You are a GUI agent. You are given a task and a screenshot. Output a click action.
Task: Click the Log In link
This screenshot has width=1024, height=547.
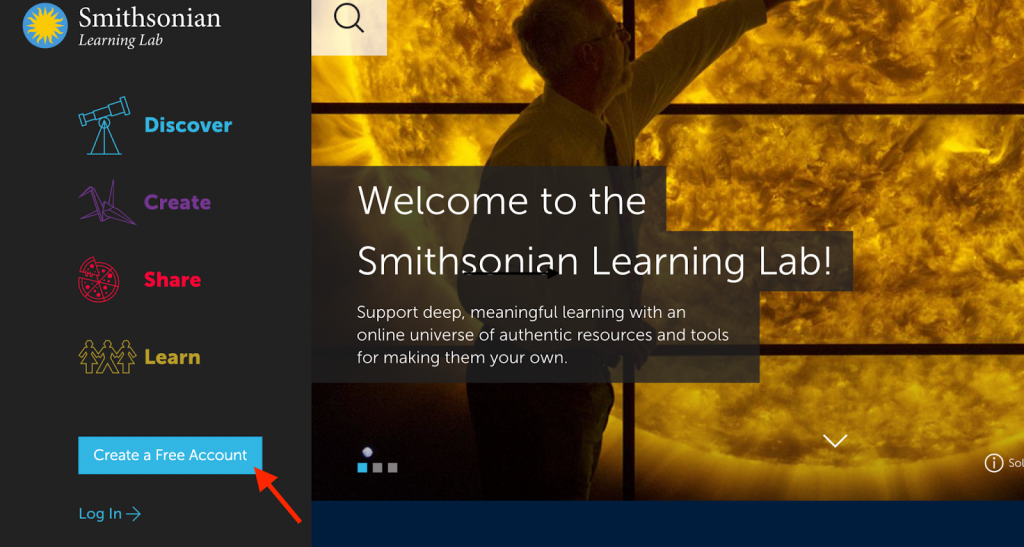[x=110, y=514]
